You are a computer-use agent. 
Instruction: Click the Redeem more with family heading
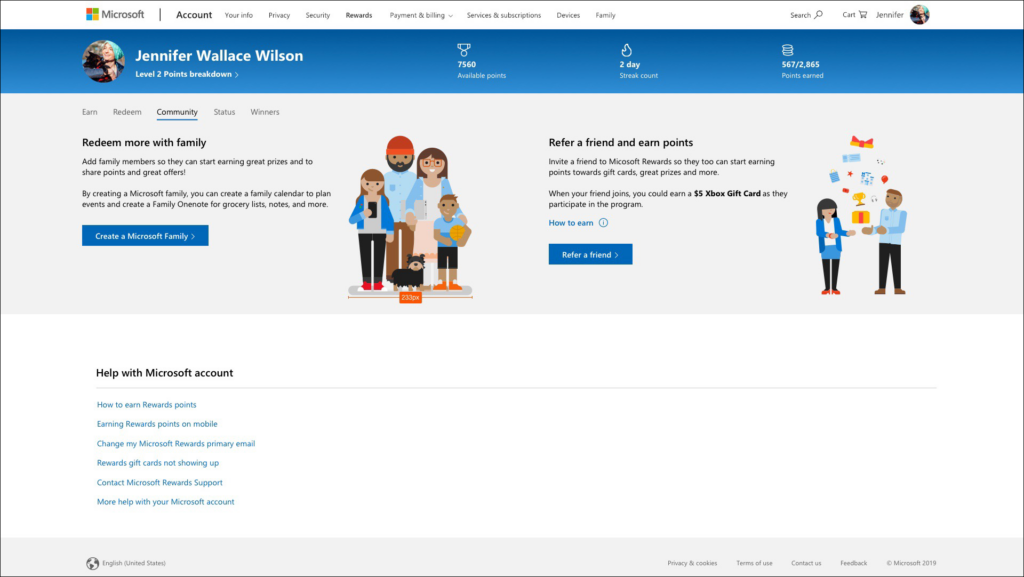click(144, 142)
